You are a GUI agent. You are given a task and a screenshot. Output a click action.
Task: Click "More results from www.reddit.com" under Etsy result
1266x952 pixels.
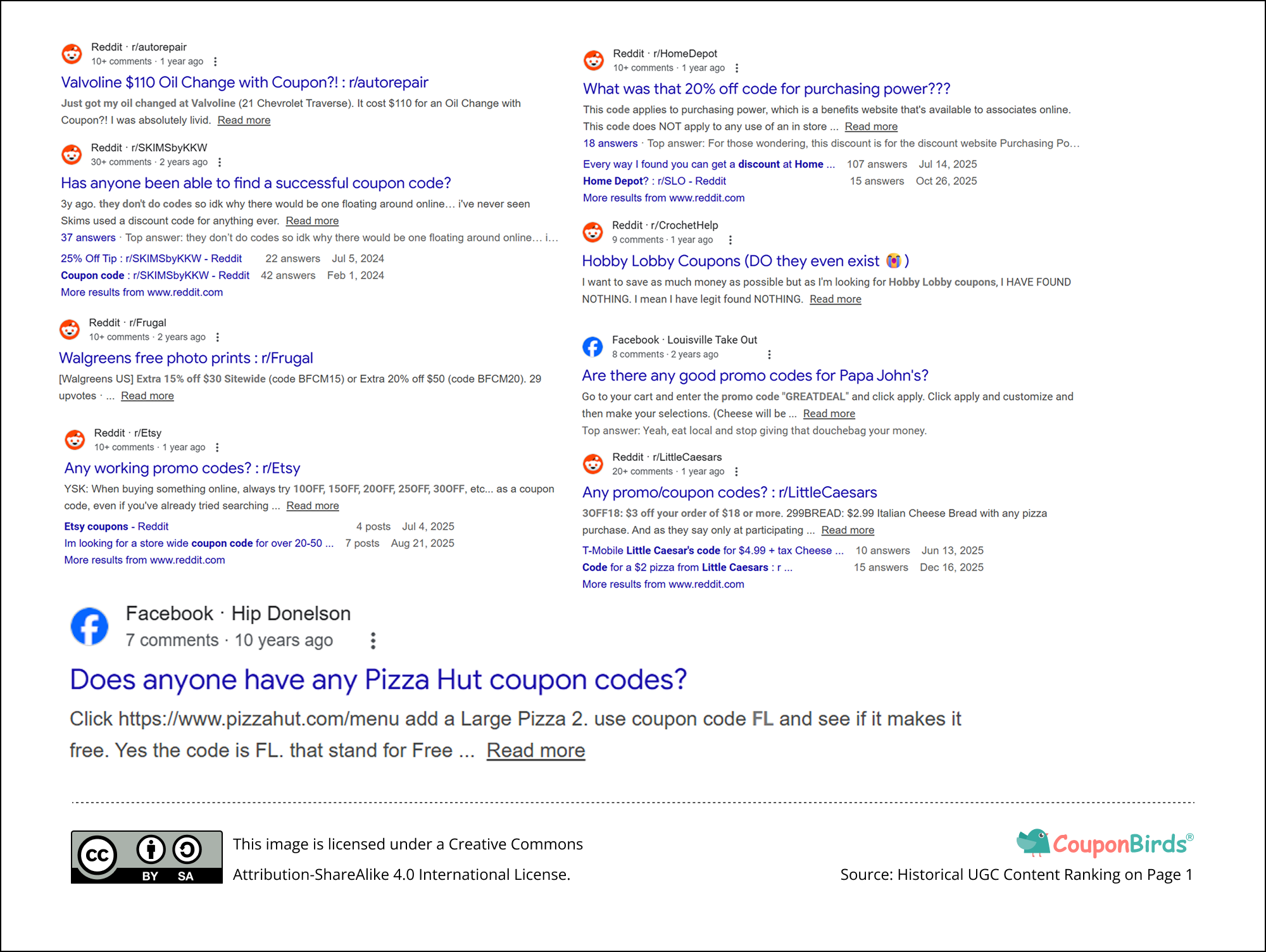[144, 560]
